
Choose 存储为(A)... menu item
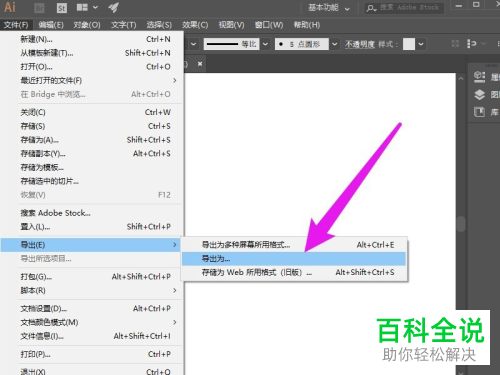[92, 140]
